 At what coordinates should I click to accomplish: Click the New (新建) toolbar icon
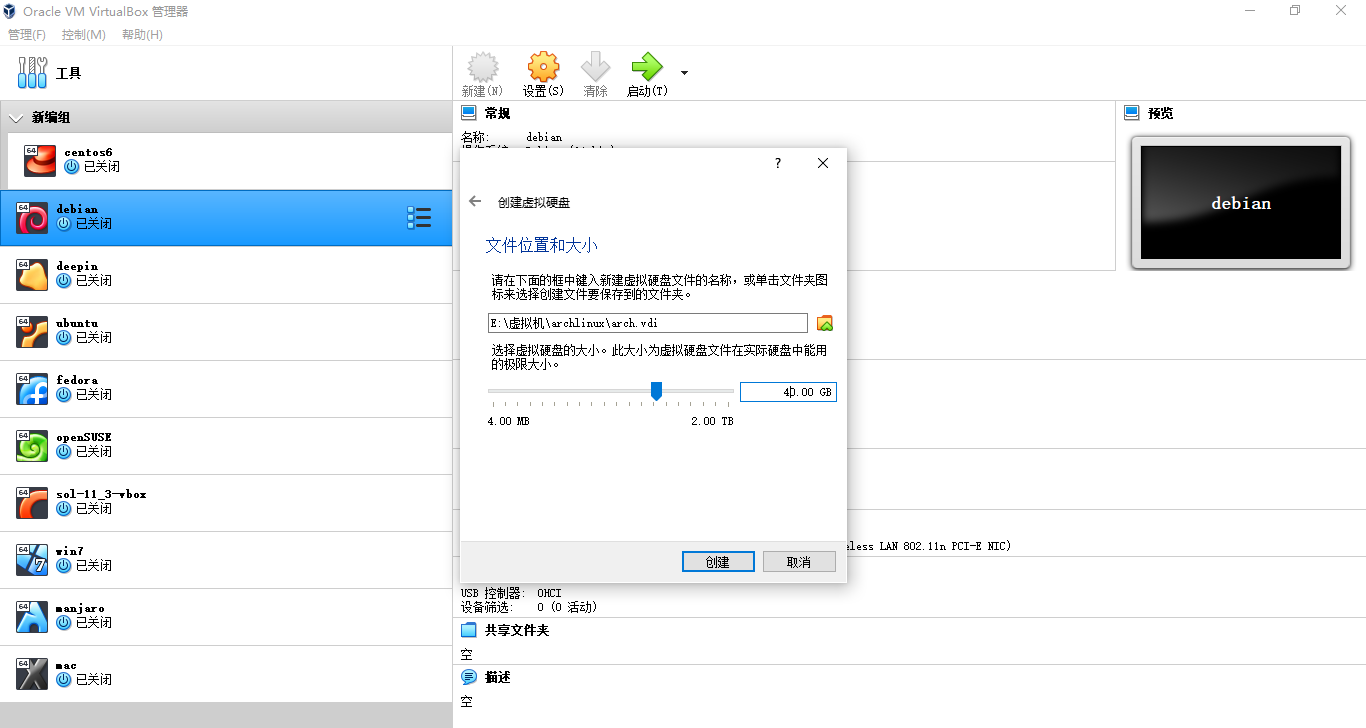coord(483,67)
